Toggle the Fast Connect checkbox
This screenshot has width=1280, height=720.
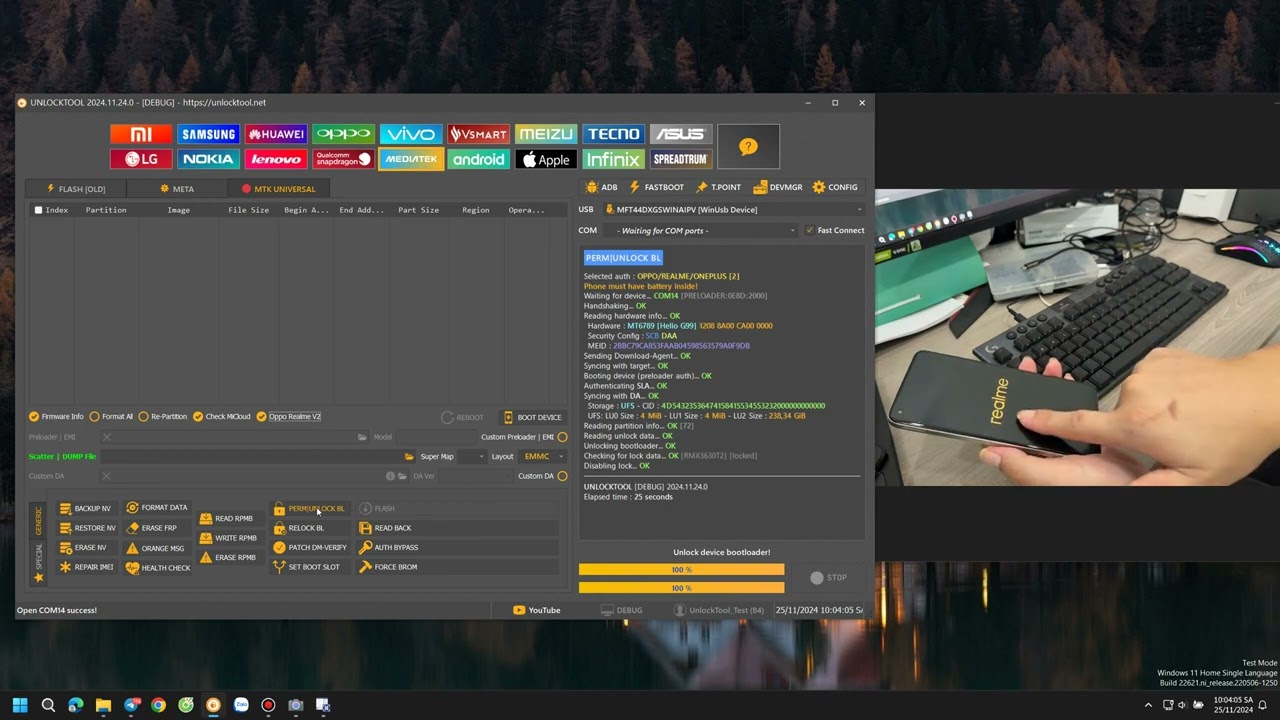[834, 230]
